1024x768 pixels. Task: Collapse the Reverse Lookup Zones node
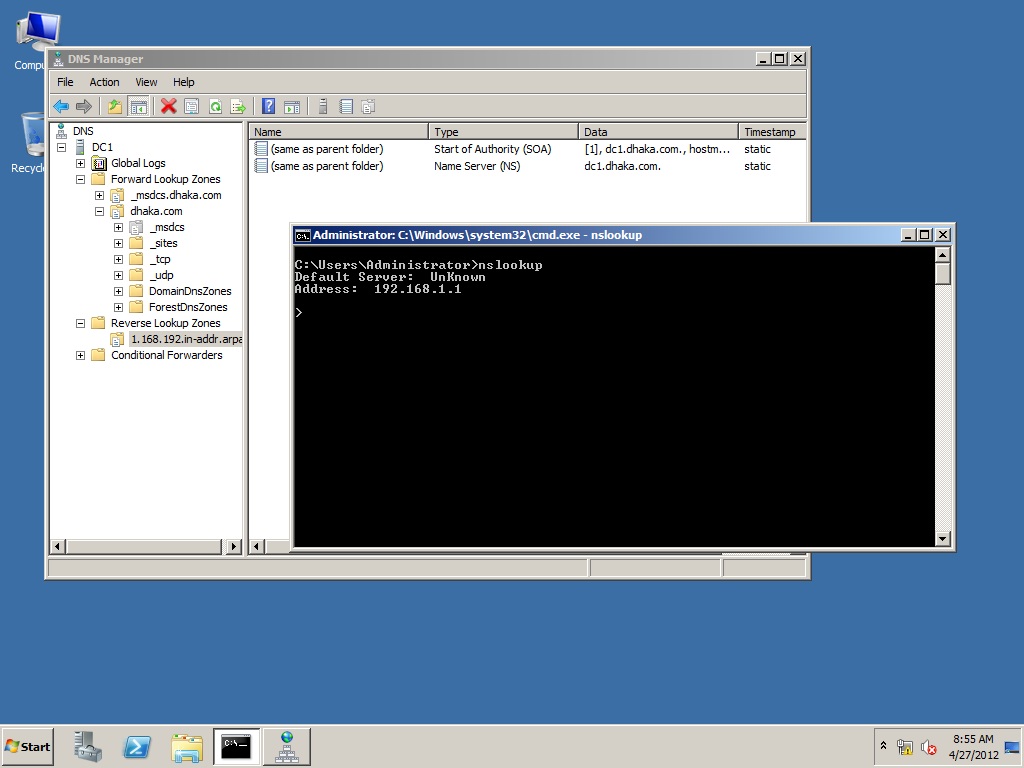[80, 323]
